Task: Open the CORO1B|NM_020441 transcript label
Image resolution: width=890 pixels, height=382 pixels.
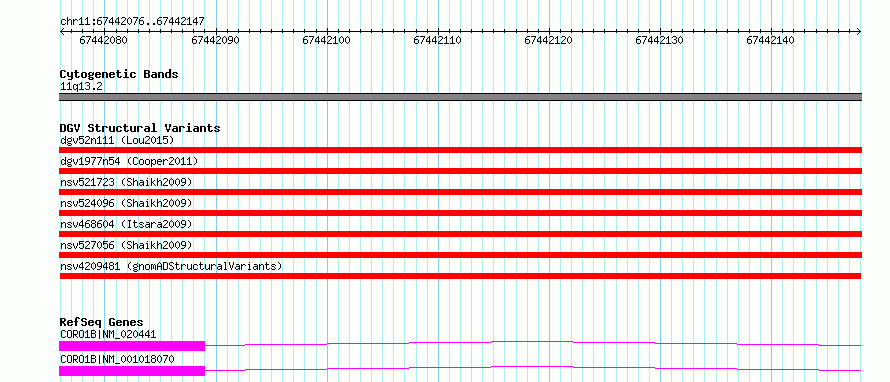Action: point(108,334)
